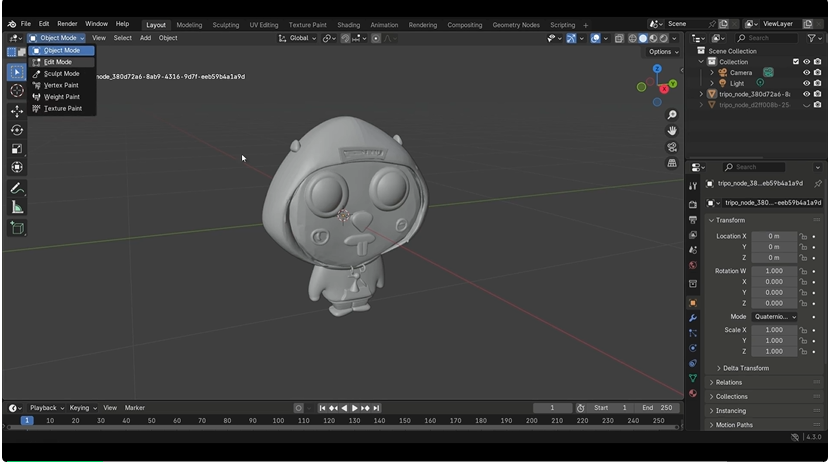Select the Measure tool
Viewport: 831px width, 464px height.
(17, 208)
